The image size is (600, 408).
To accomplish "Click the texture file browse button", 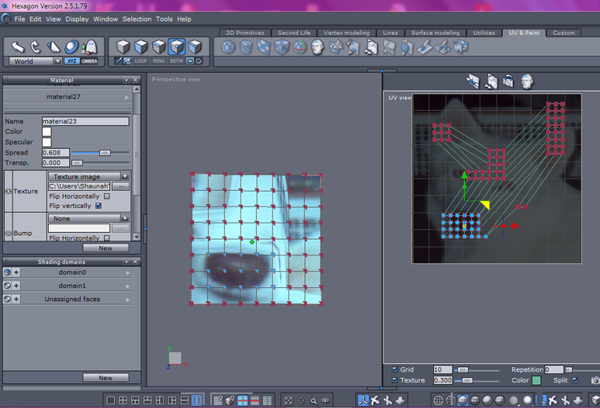I will click(120, 186).
